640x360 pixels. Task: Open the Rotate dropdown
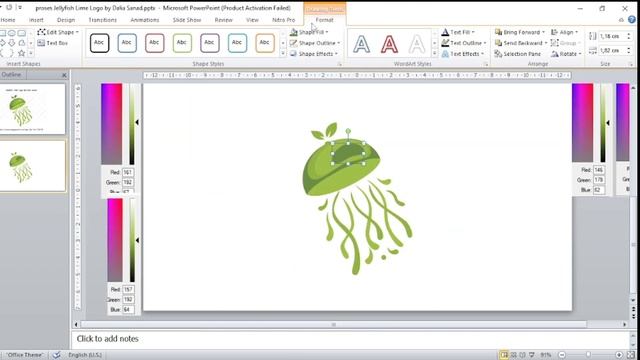point(566,54)
